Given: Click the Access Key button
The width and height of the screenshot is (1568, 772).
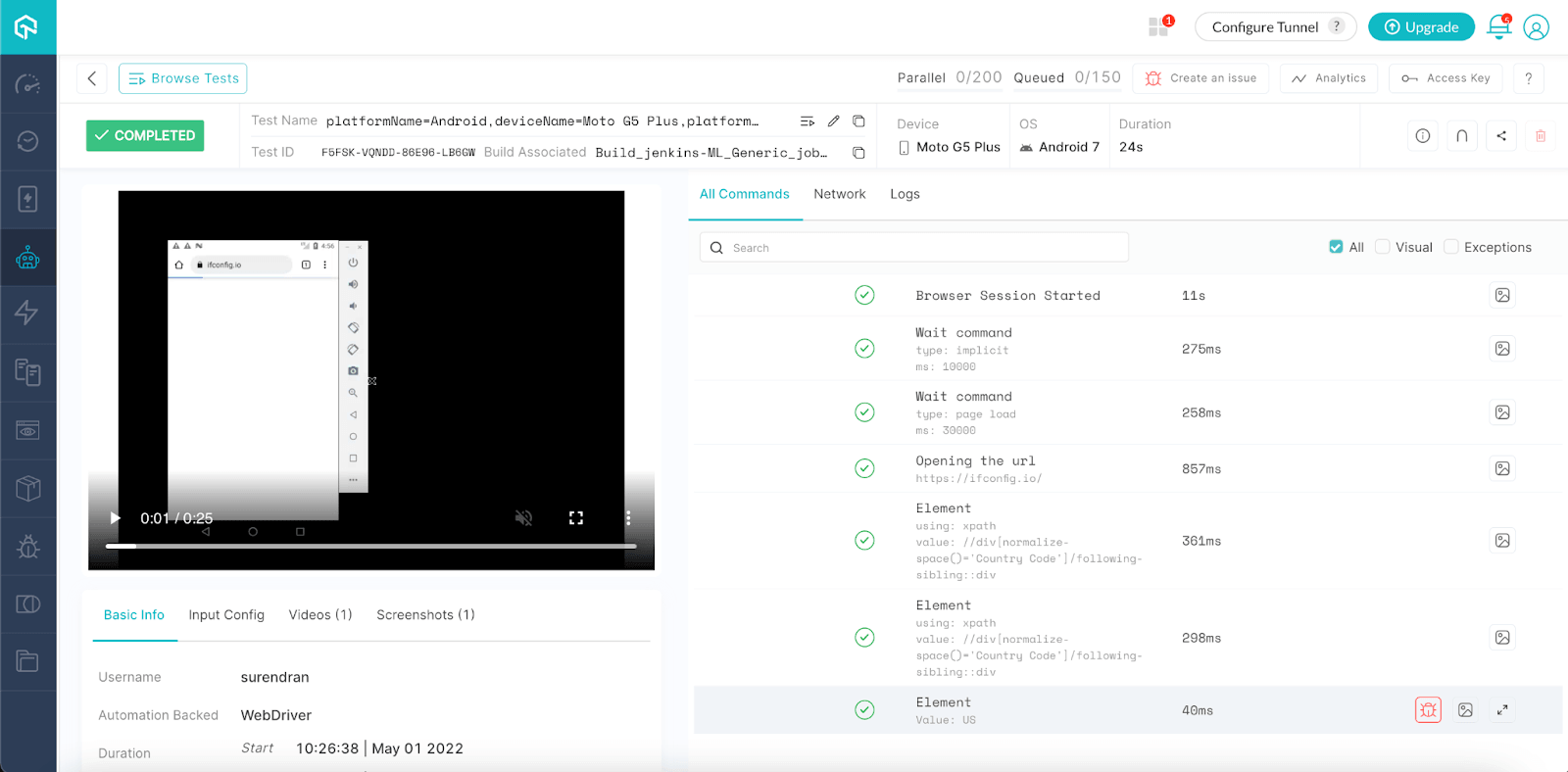Looking at the screenshot, I should click(x=1446, y=78).
